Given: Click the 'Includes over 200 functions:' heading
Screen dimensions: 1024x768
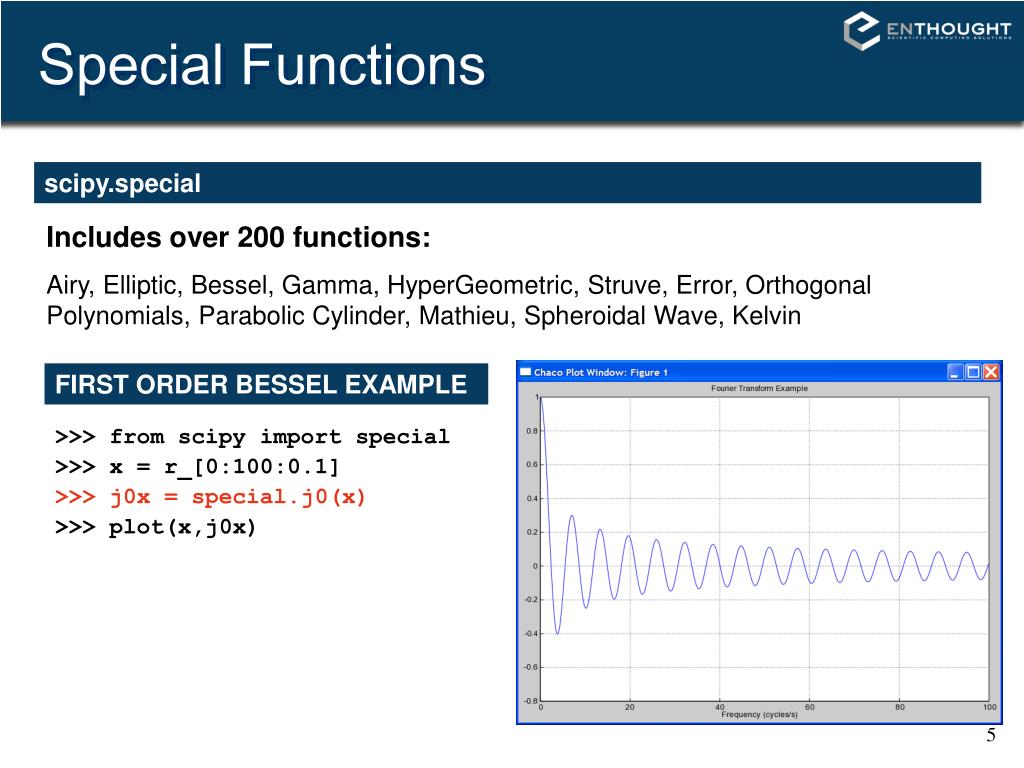Looking at the screenshot, I should (x=238, y=237).
